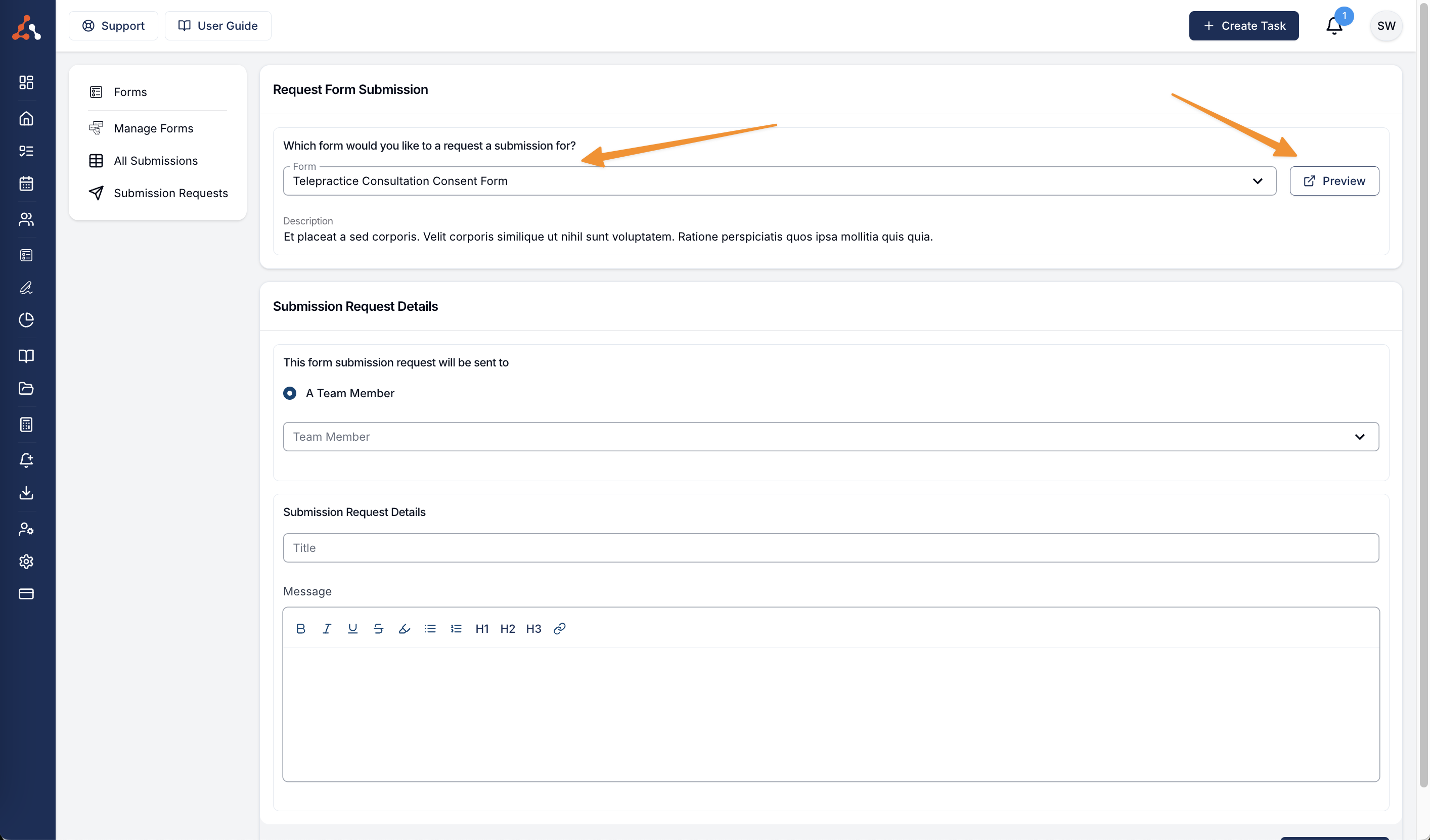Preview the selected form
This screenshot has height=840, width=1430.
[1334, 181]
